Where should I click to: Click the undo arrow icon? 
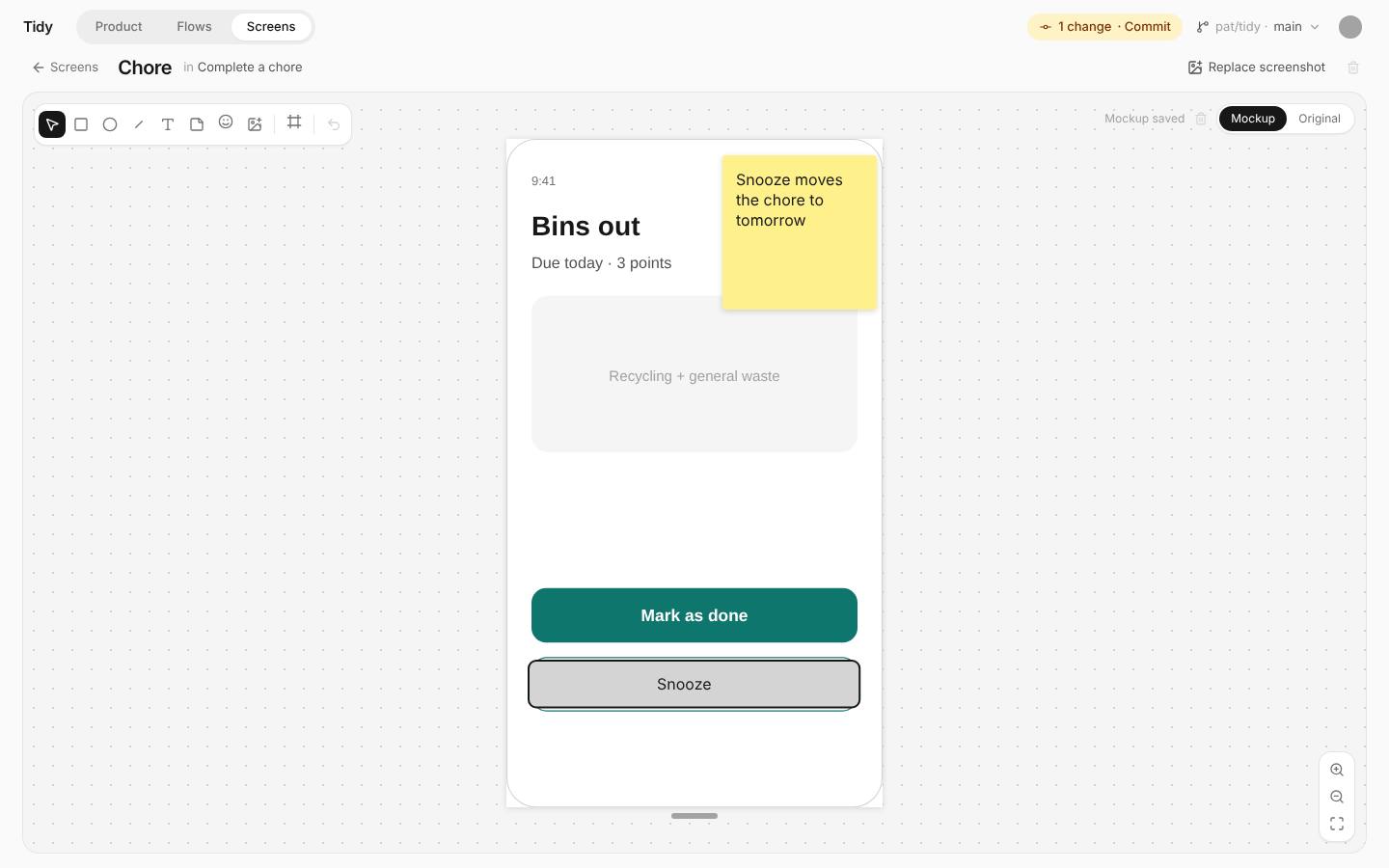[334, 124]
